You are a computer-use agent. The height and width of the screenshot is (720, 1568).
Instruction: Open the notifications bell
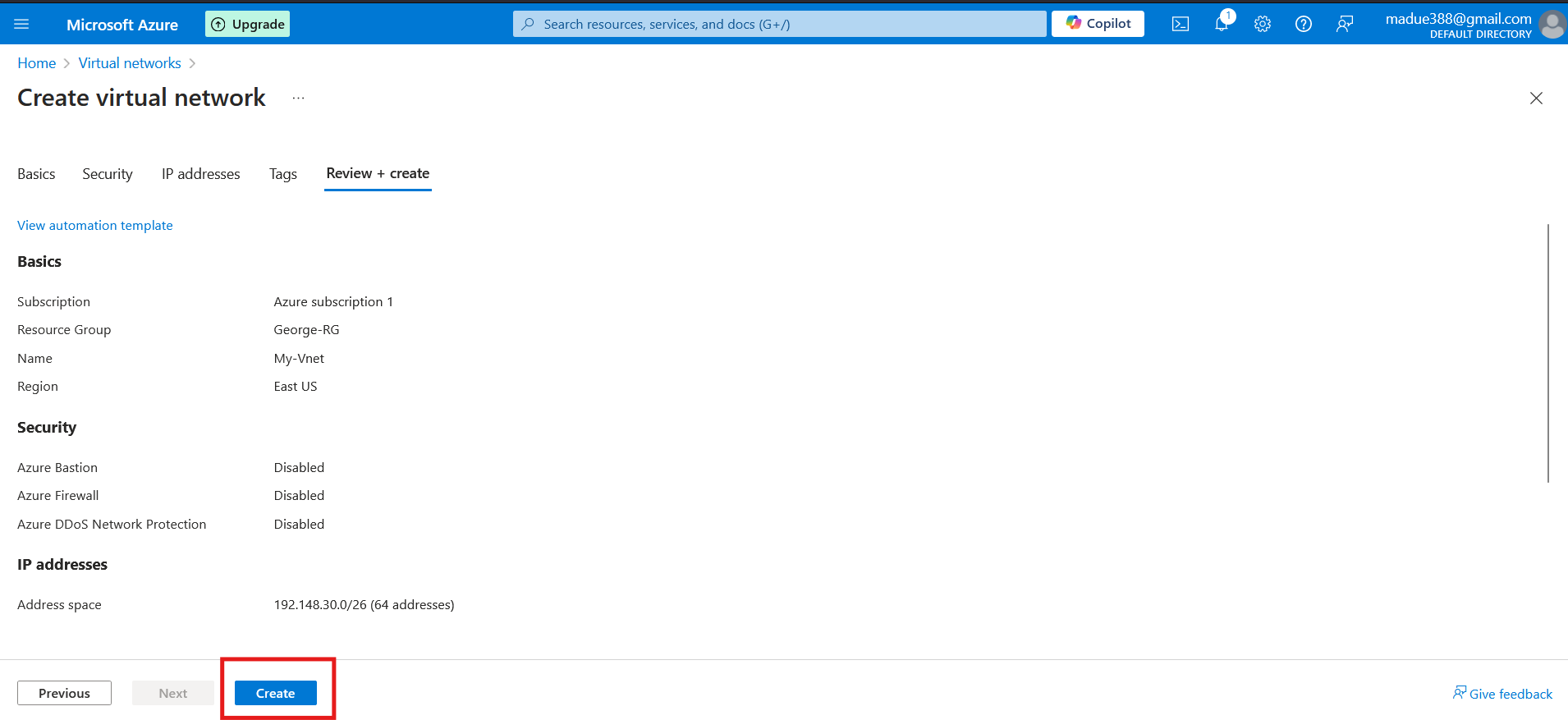point(1222,25)
